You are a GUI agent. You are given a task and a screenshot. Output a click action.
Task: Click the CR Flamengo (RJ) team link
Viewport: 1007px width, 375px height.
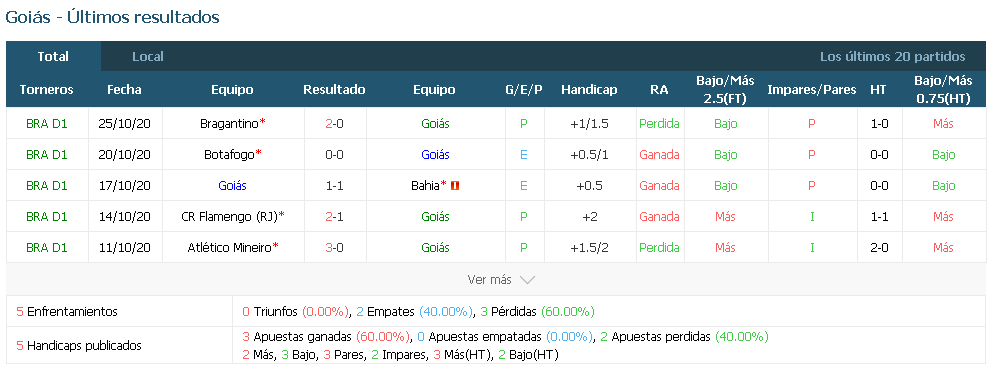[229, 216]
